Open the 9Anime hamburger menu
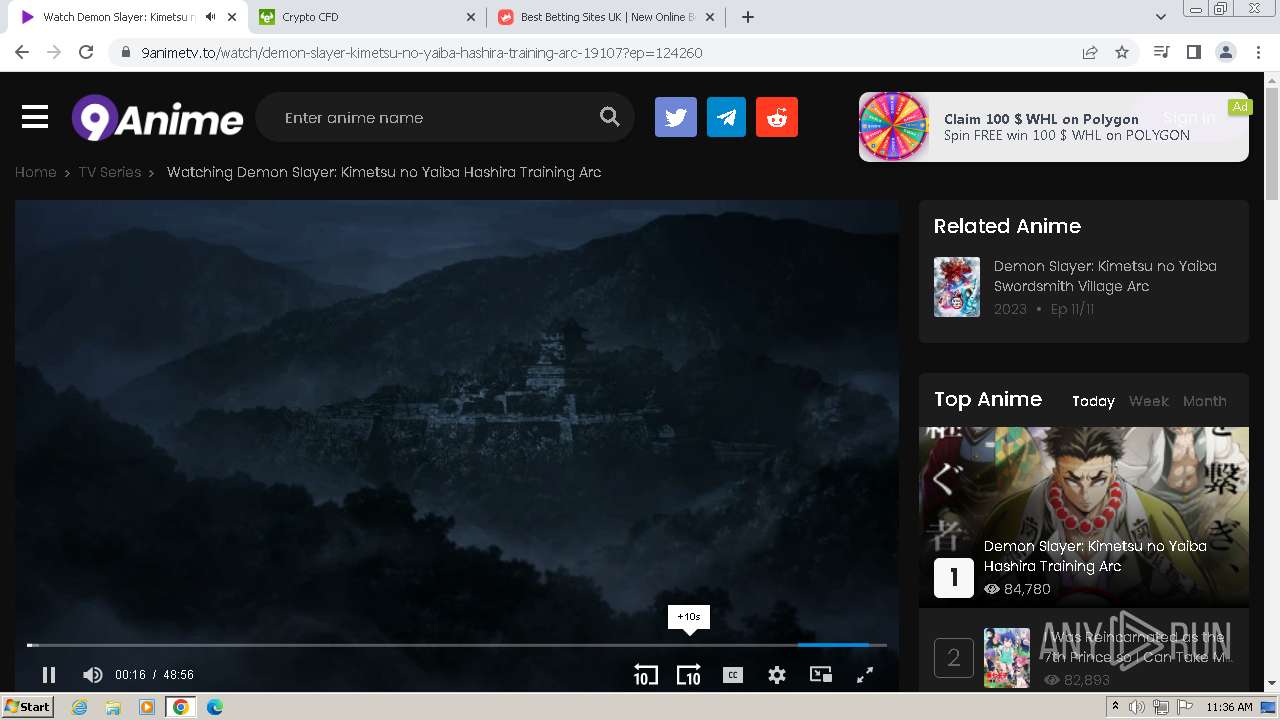1280x720 pixels. tap(35, 117)
